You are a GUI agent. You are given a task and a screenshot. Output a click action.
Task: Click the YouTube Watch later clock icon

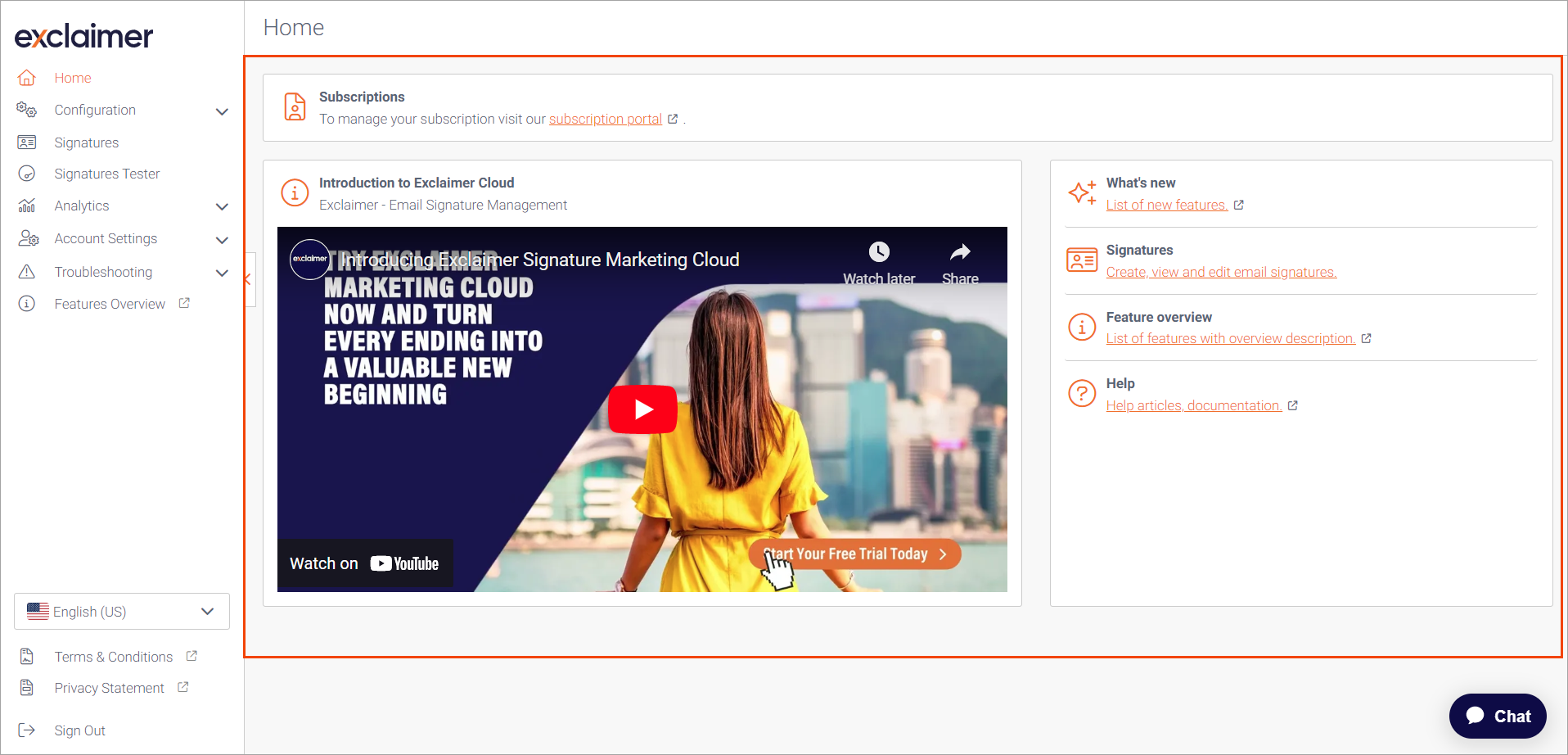tap(879, 252)
